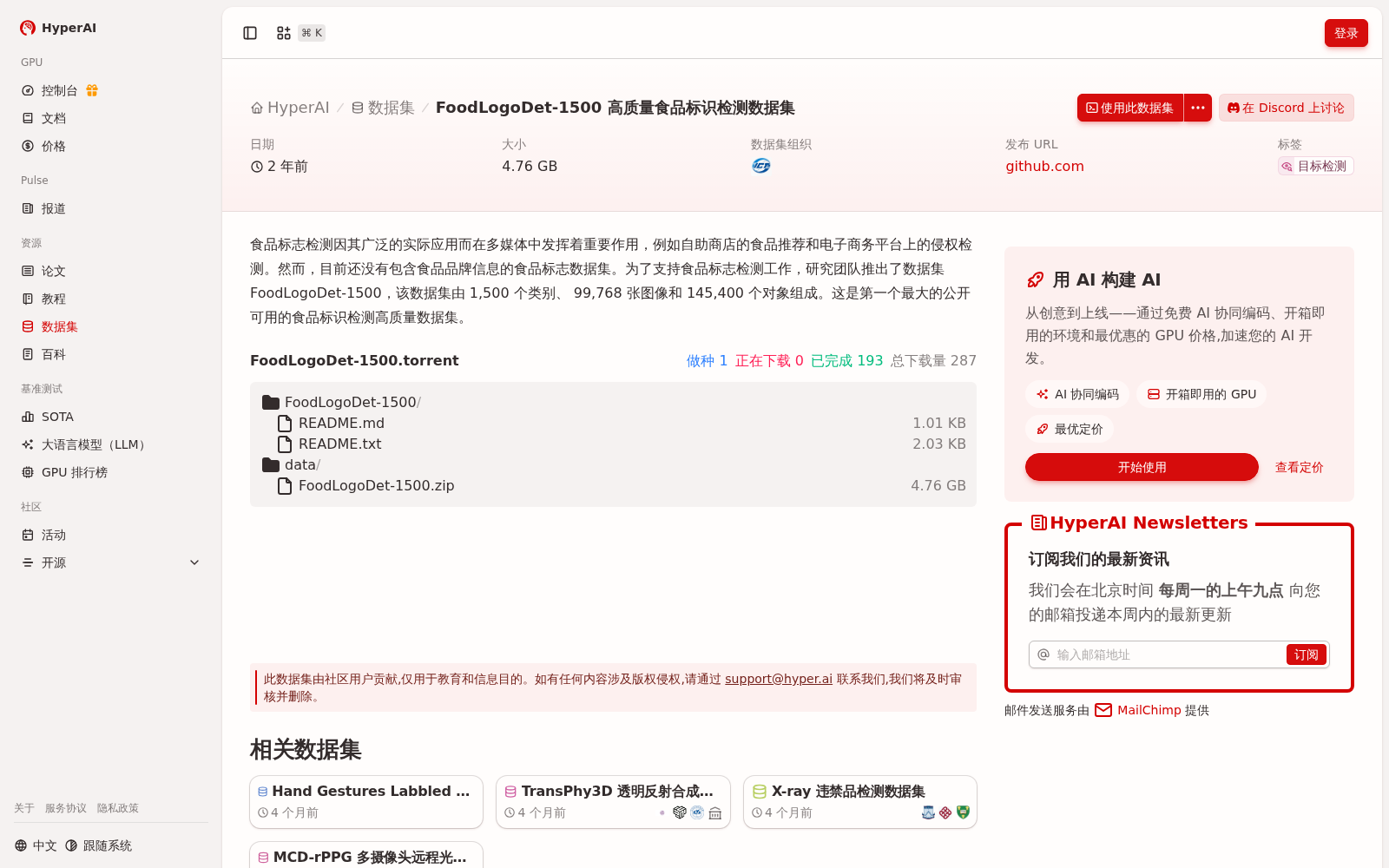Open the github.com release URL

point(1044,166)
